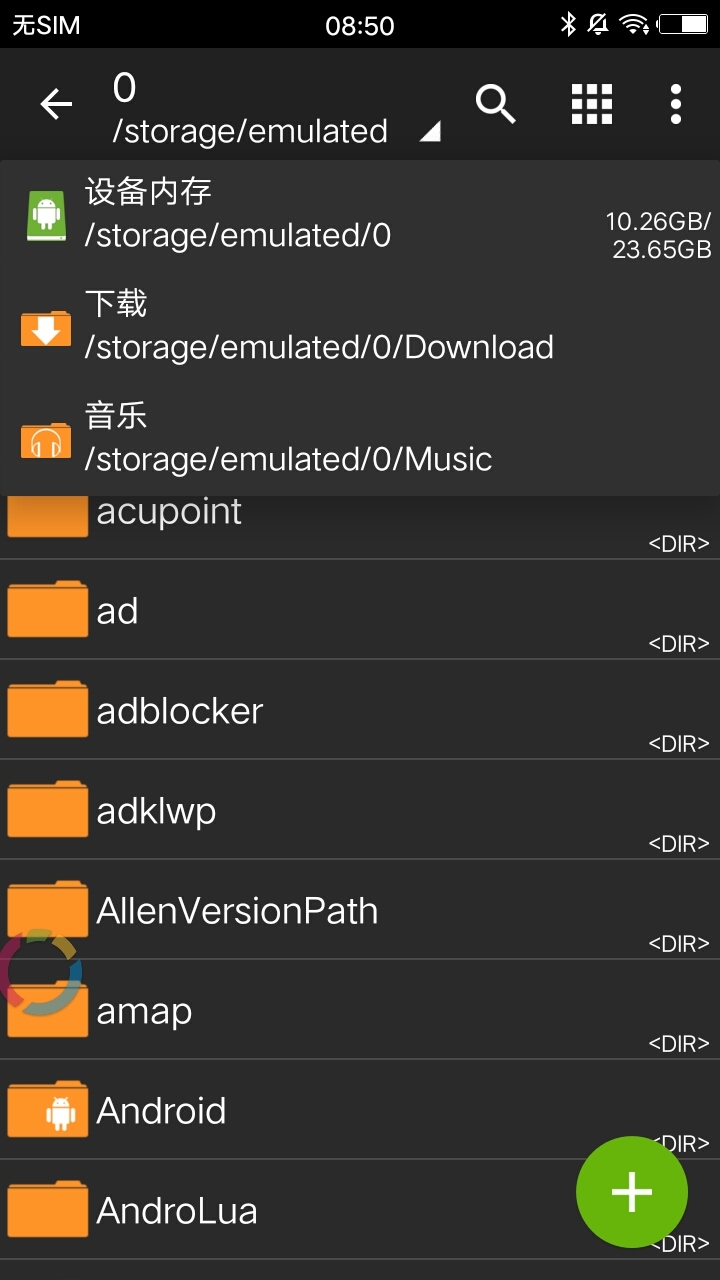Open the adblocker folder

point(180,711)
